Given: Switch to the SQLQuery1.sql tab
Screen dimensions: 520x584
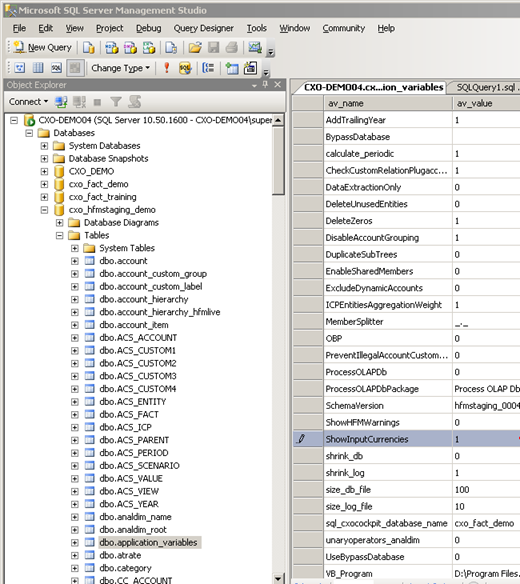Looking at the screenshot, I should tap(486, 88).
